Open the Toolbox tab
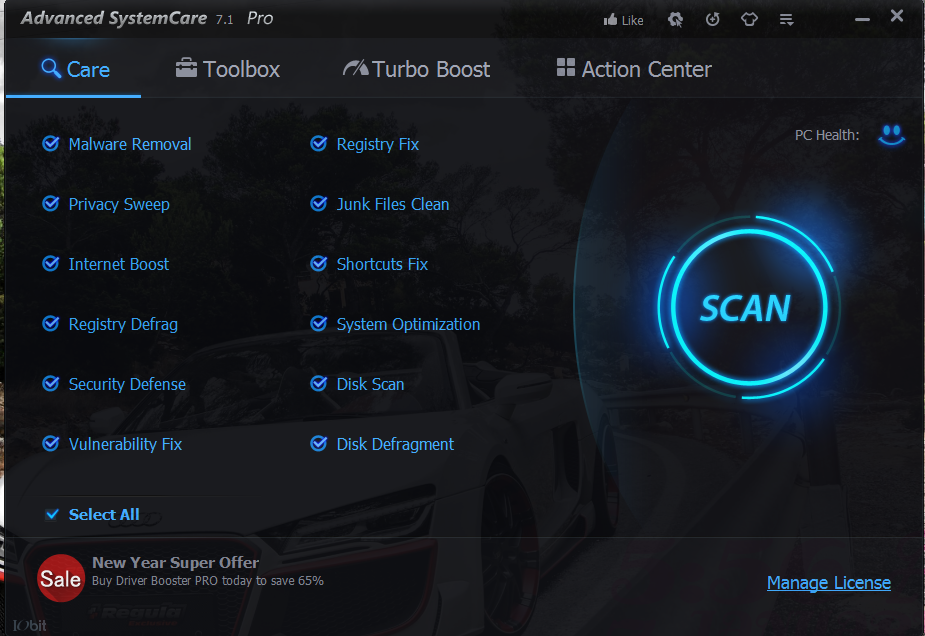Image resolution: width=925 pixels, height=636 pixels. click(x=228, y=70)
